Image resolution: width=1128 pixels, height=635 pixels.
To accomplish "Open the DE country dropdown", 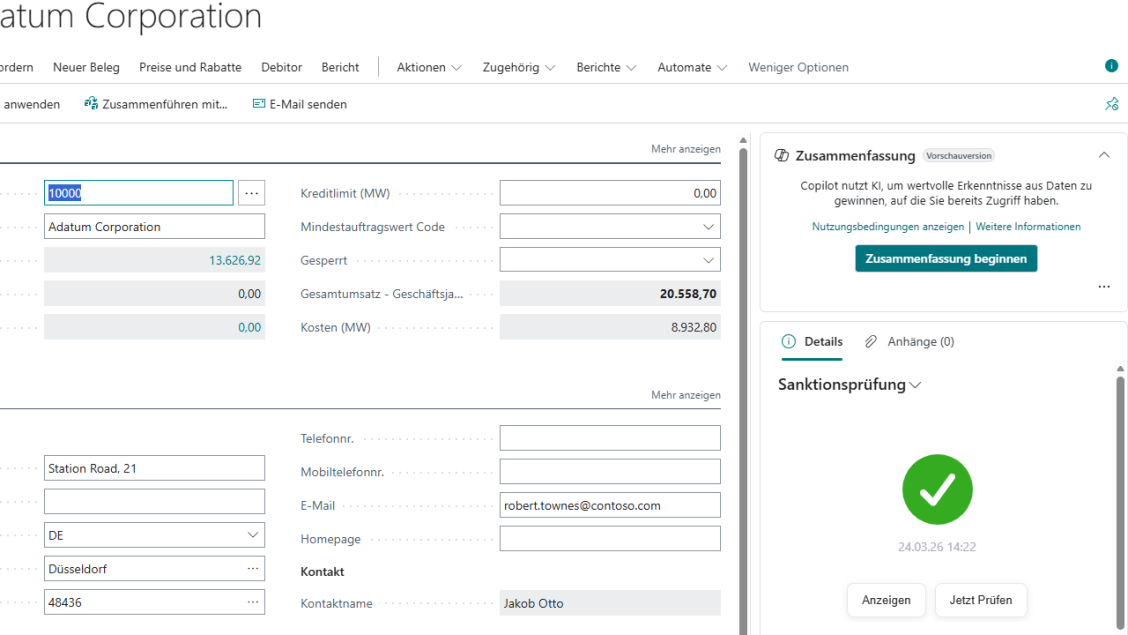I will pyautogui.click(x=253, y=535).
